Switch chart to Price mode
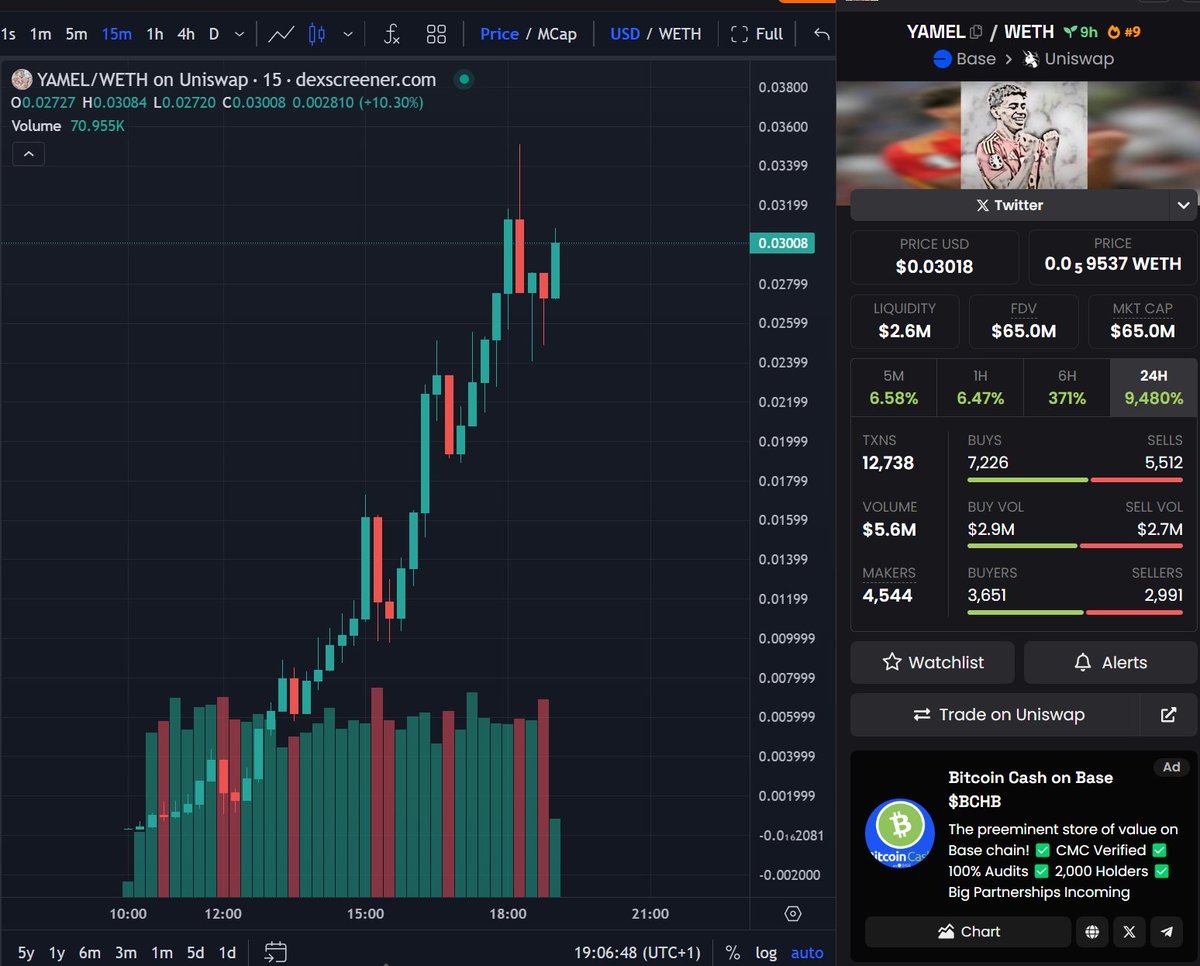Screen dimensions: 1200x966 pyautogui.click(x=499, y=34)
